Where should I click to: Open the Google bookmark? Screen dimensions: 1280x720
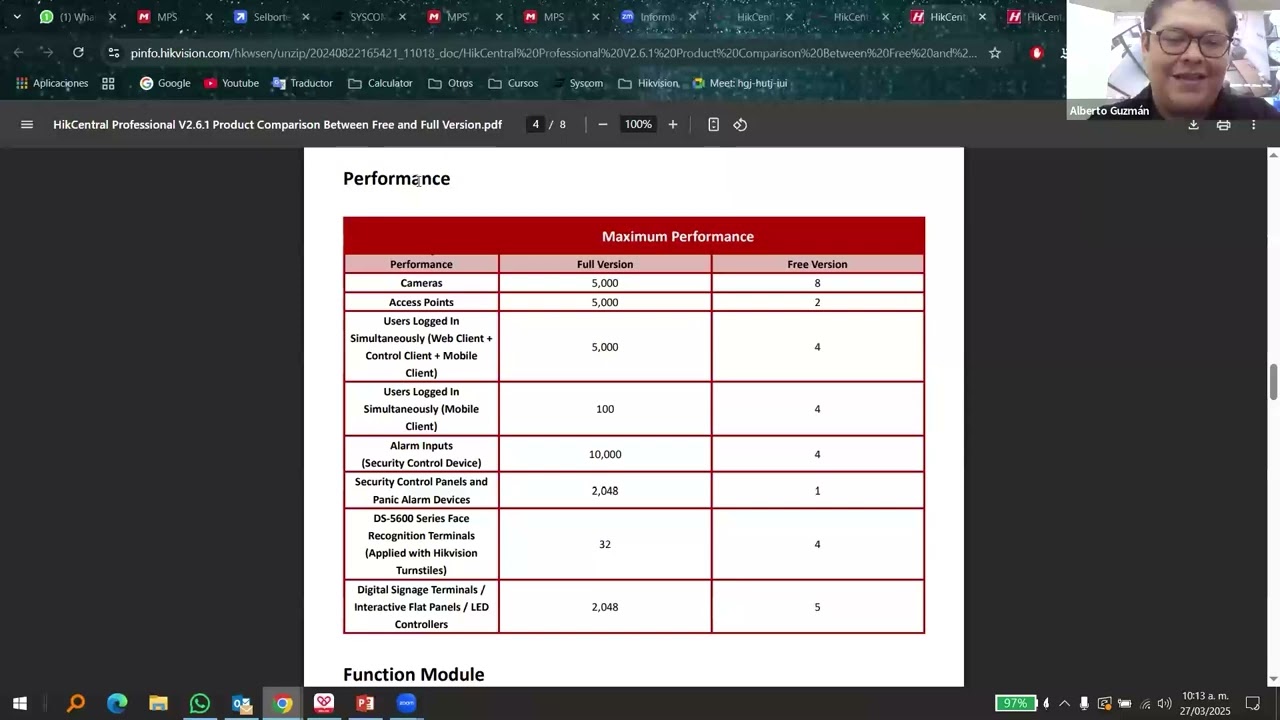point(165,83)
